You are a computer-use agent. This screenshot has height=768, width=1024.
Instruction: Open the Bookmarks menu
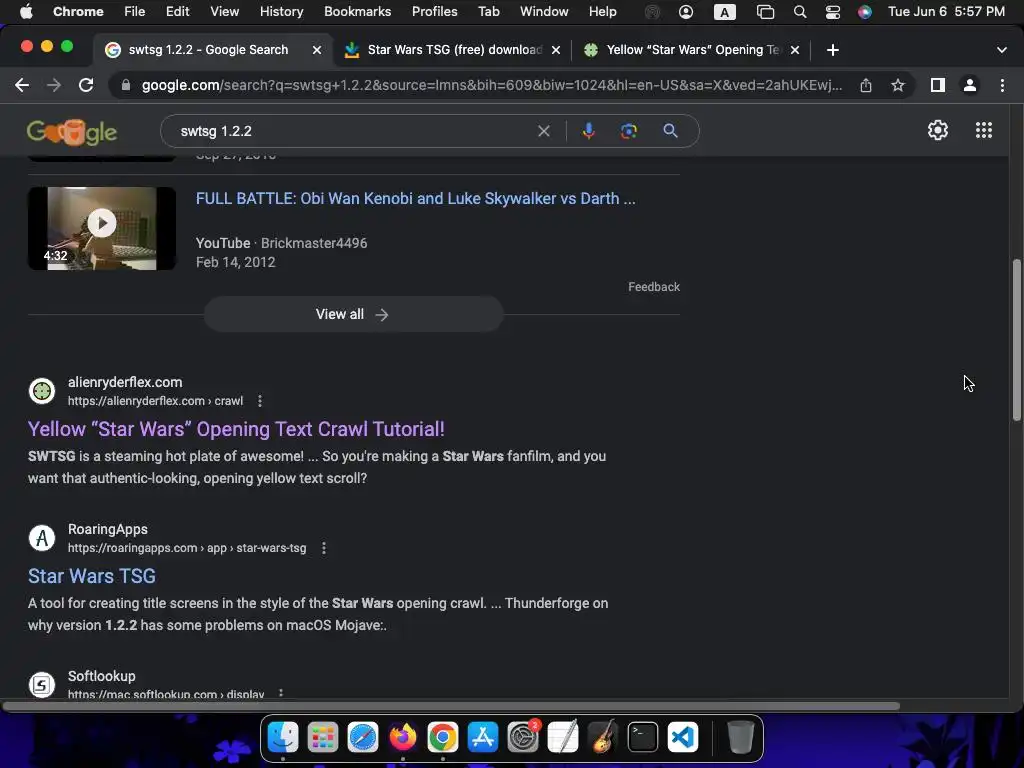[357, 11]
